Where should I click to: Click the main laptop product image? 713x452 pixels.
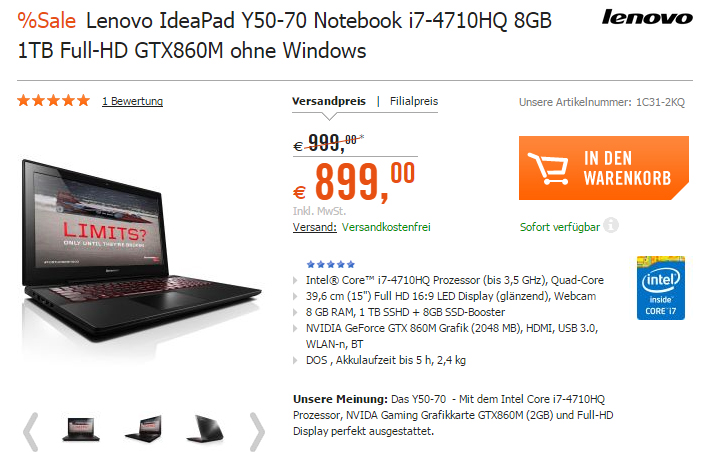tap(141, 252)
